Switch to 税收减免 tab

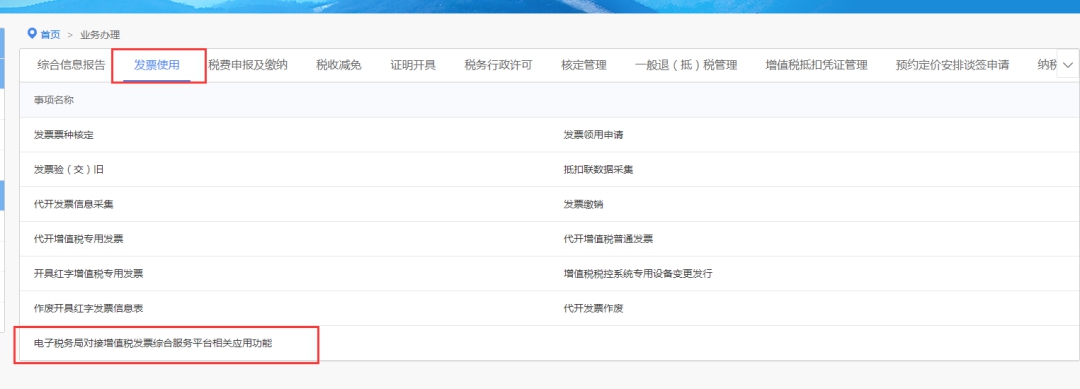click(339, 65)
